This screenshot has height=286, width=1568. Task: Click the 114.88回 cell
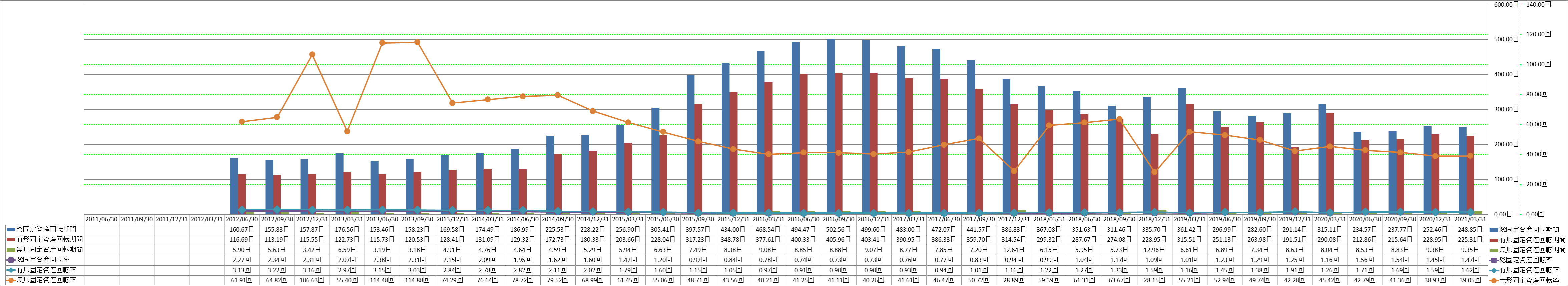click(418, 281)
